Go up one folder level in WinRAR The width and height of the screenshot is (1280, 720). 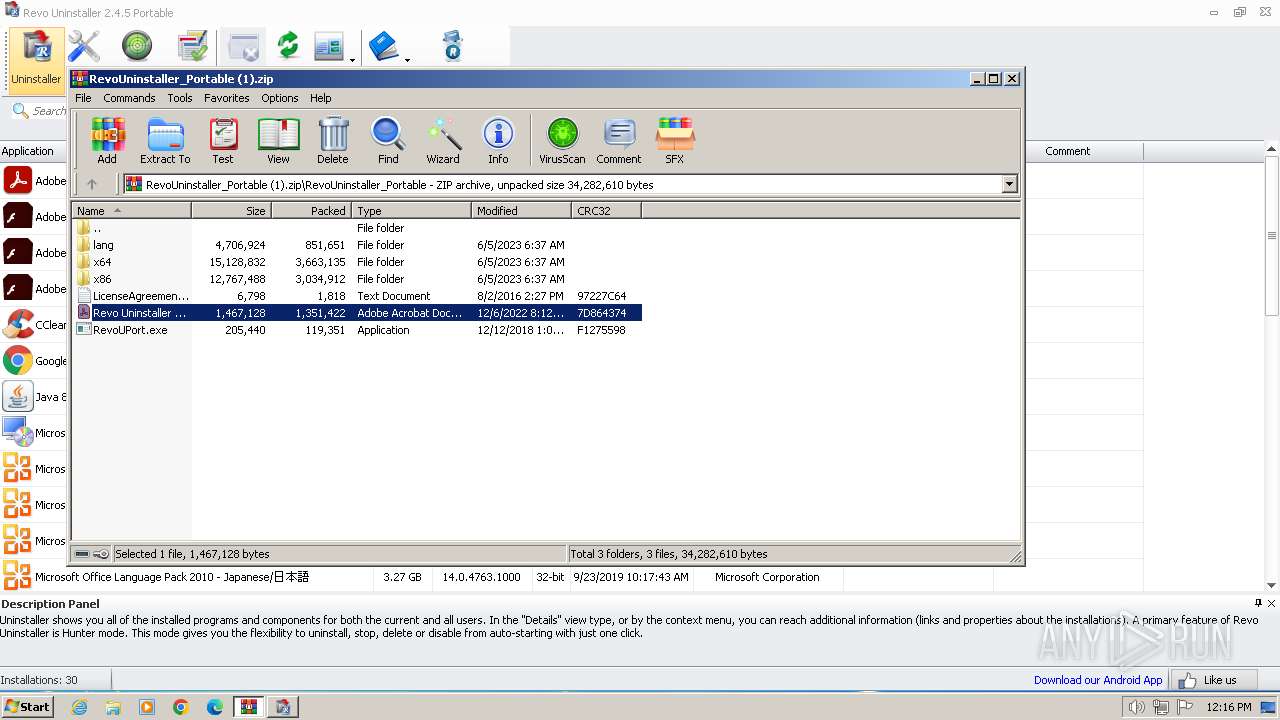[92, 184]
